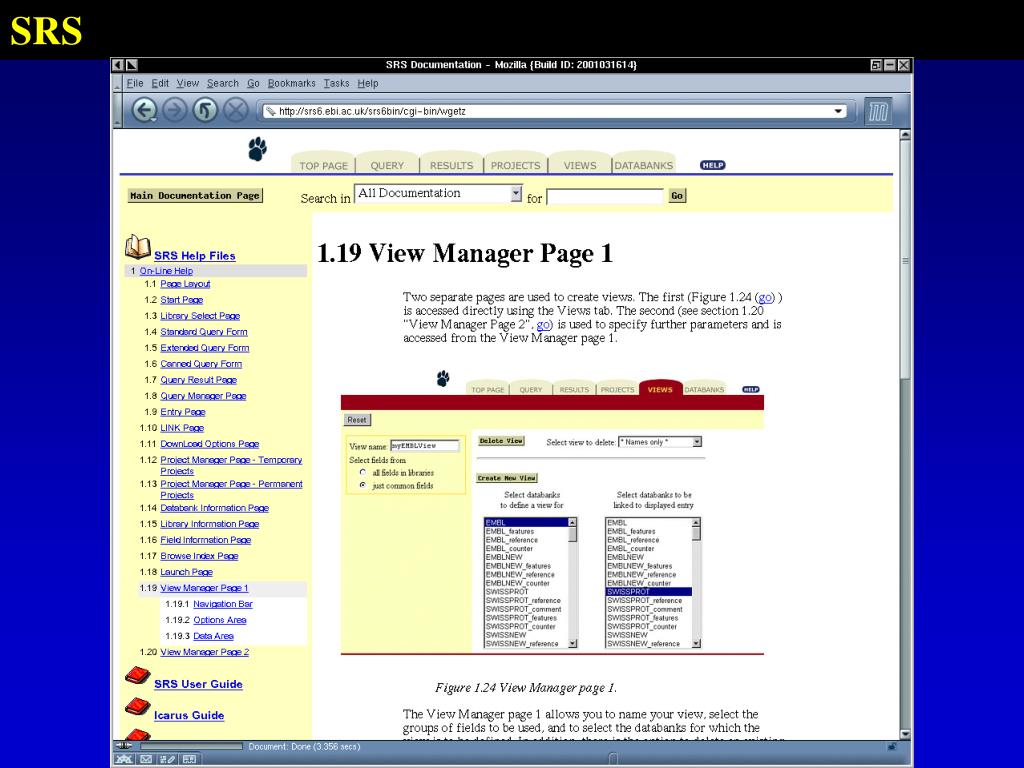
Task: Open the Icarus Guide link
Action: pos(189,715)
